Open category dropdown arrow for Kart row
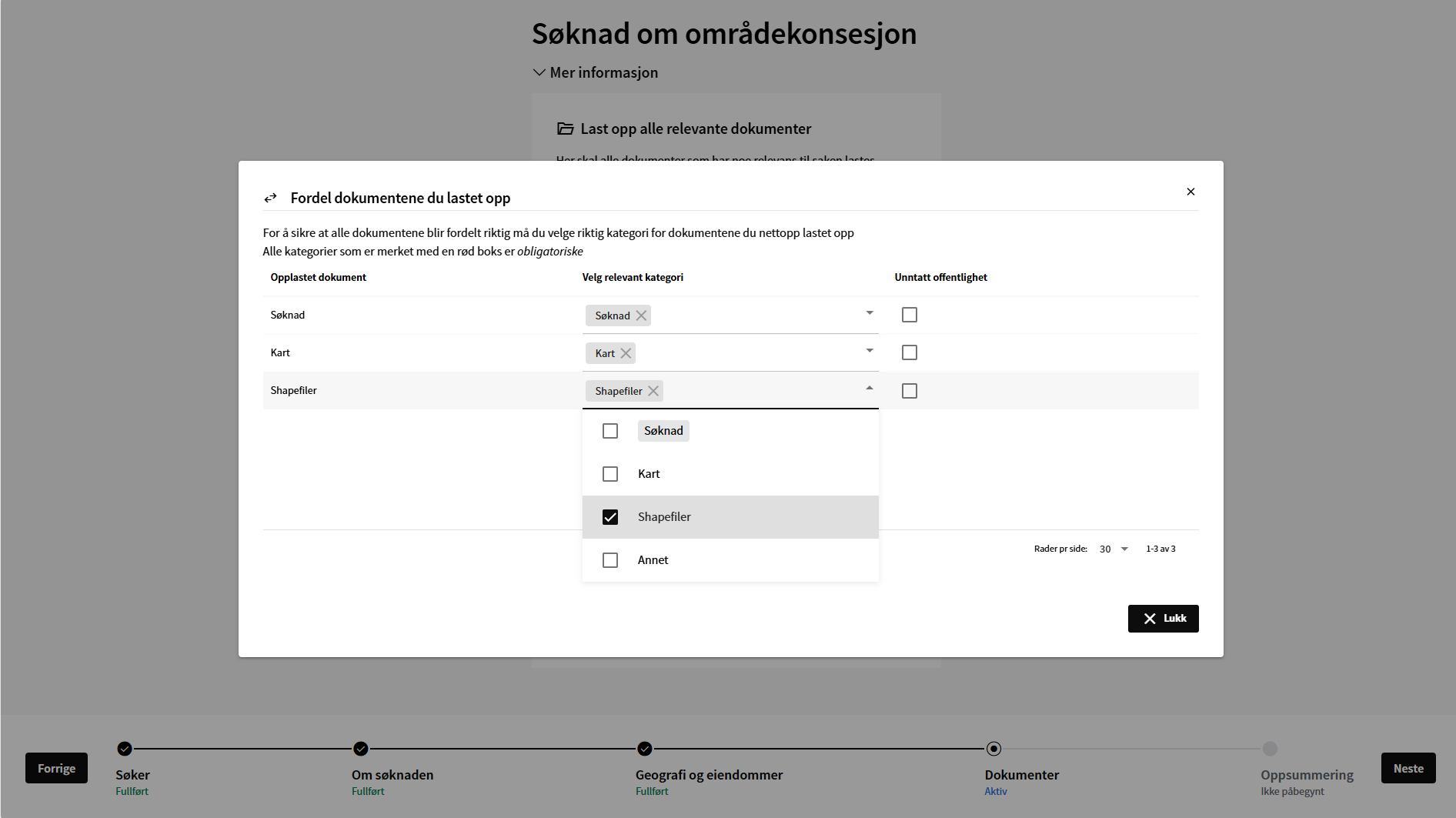The height and width of the screenshot is (818, 1456). [x=870, y=351]
